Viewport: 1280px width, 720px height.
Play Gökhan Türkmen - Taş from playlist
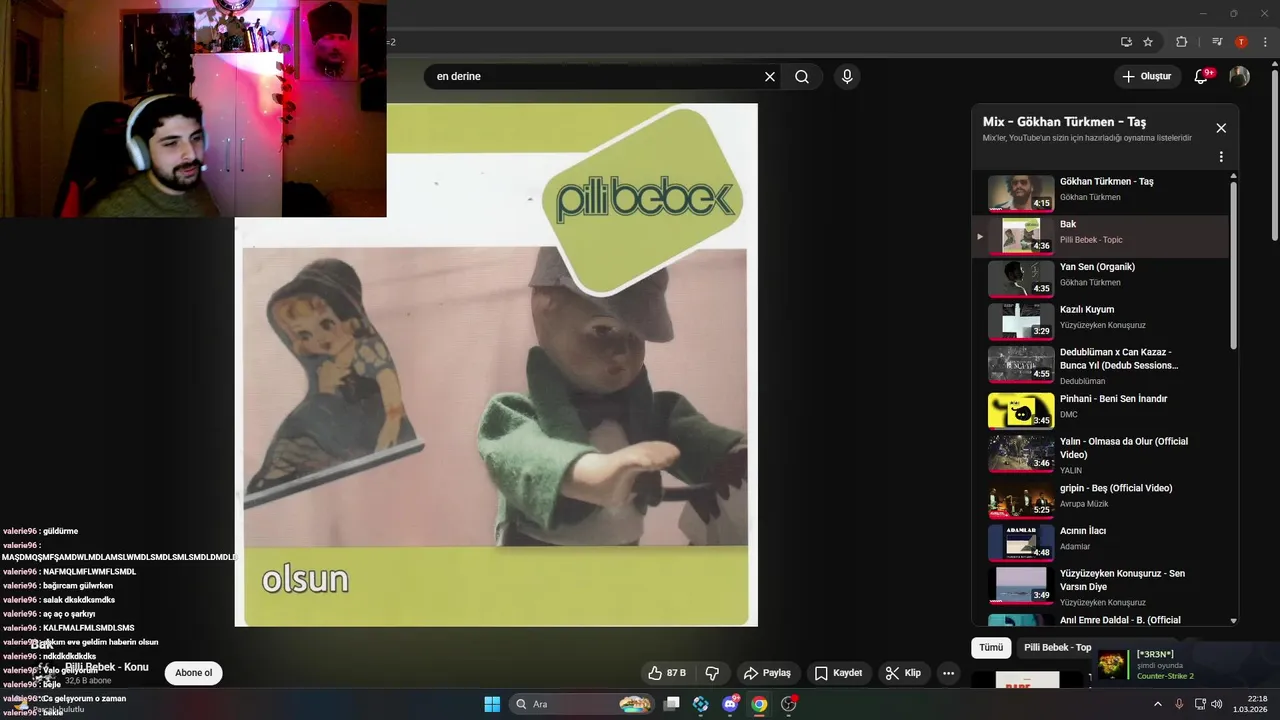(1100, 193)
